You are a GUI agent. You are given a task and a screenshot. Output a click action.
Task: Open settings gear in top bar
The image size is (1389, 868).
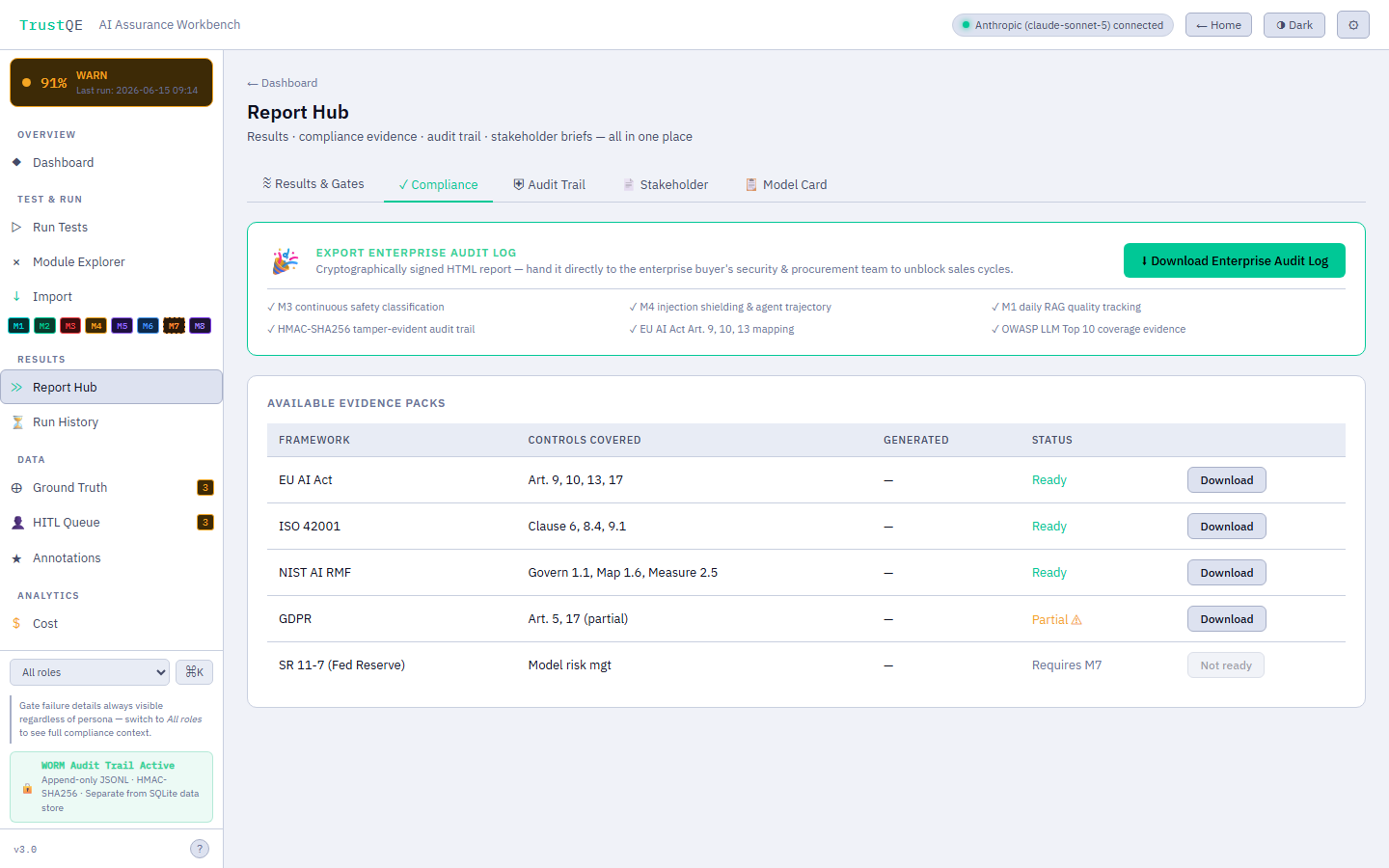pos(1352,25)
